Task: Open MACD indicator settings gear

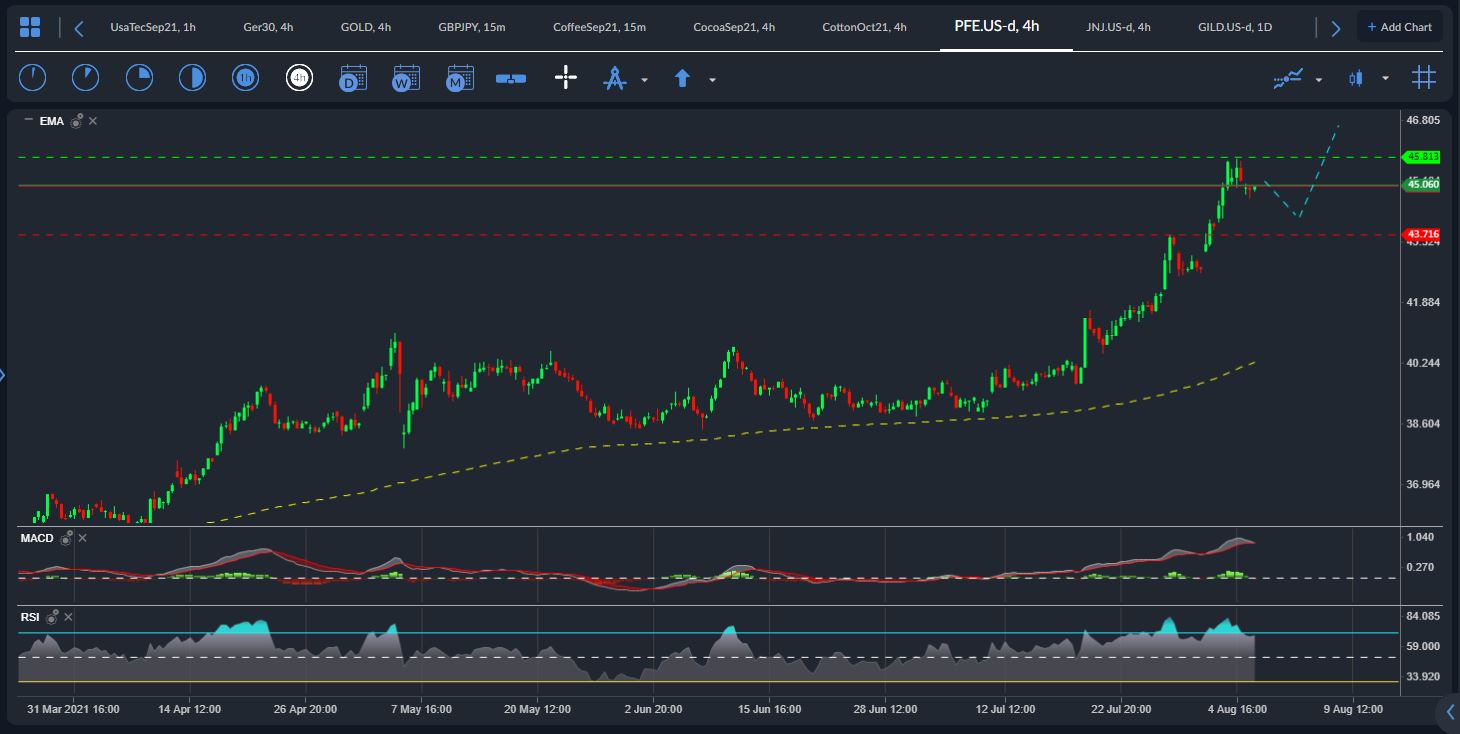Action: [67, 539]
